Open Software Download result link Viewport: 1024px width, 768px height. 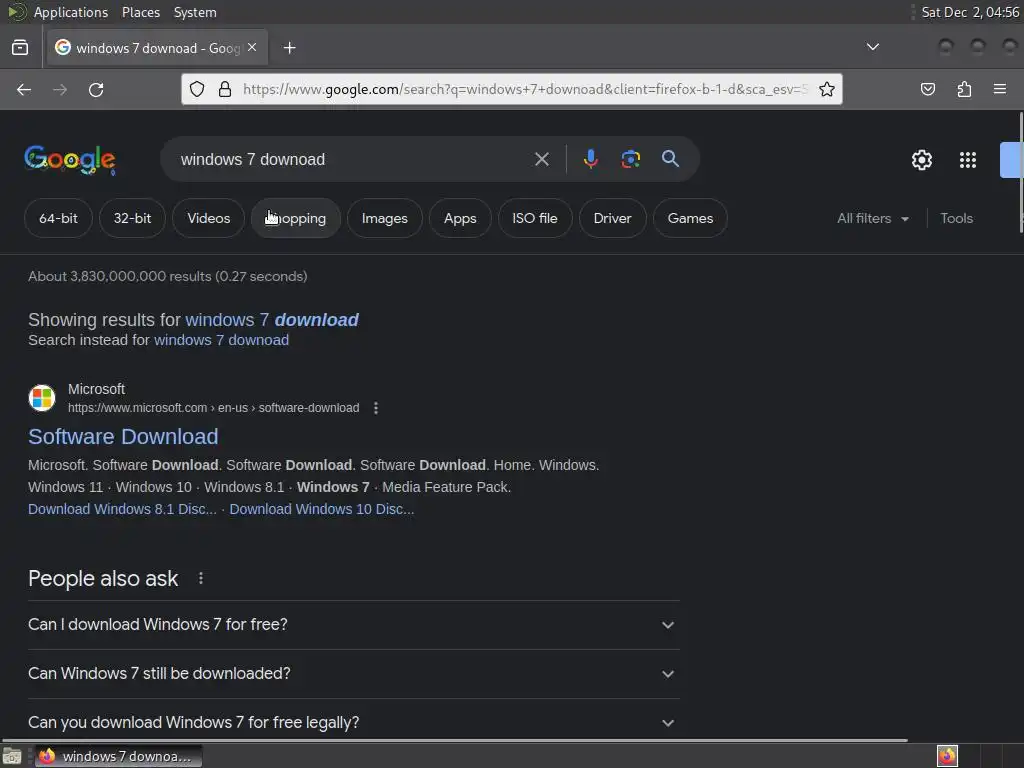pyautogui.click(x=123, y=436)
